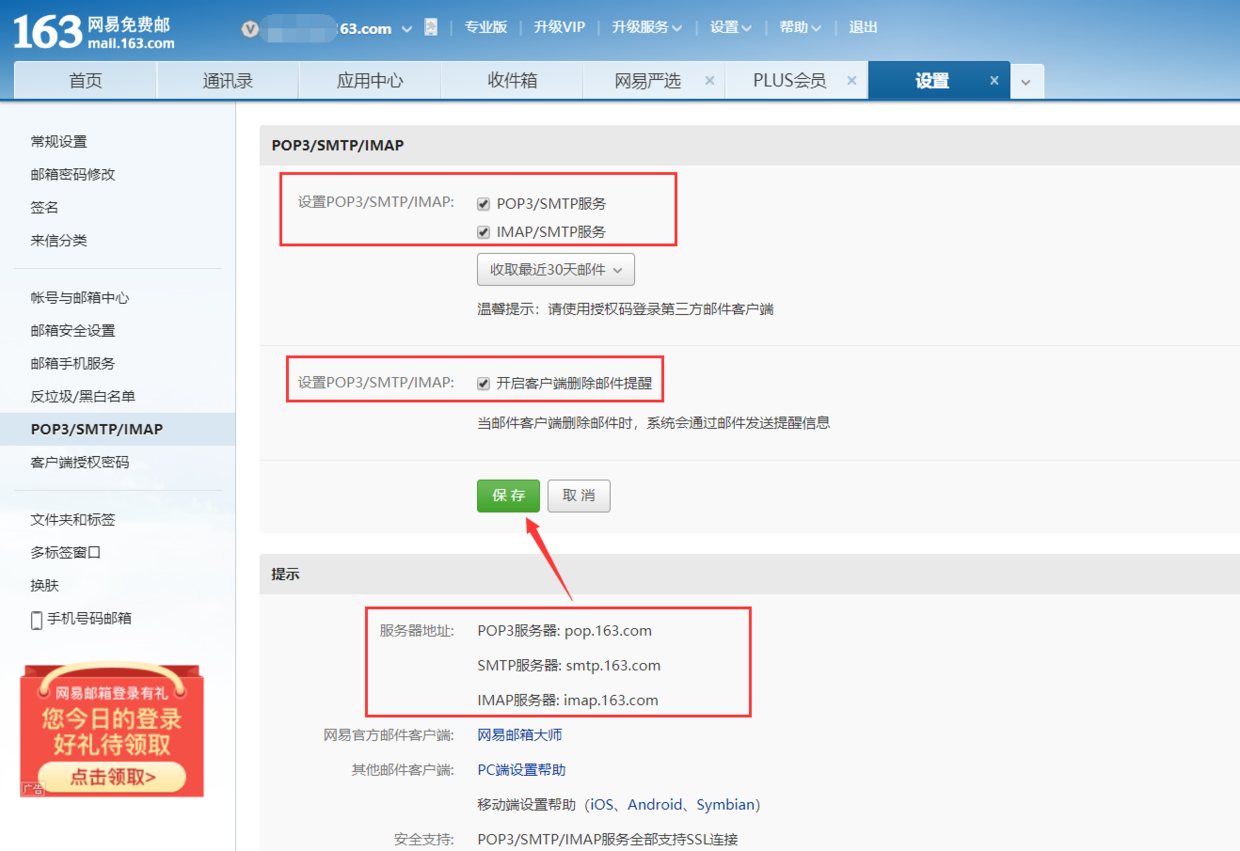Select 来信分类 in the sidebar
This screenshot has width=1240, height=851.
[59, 241]
